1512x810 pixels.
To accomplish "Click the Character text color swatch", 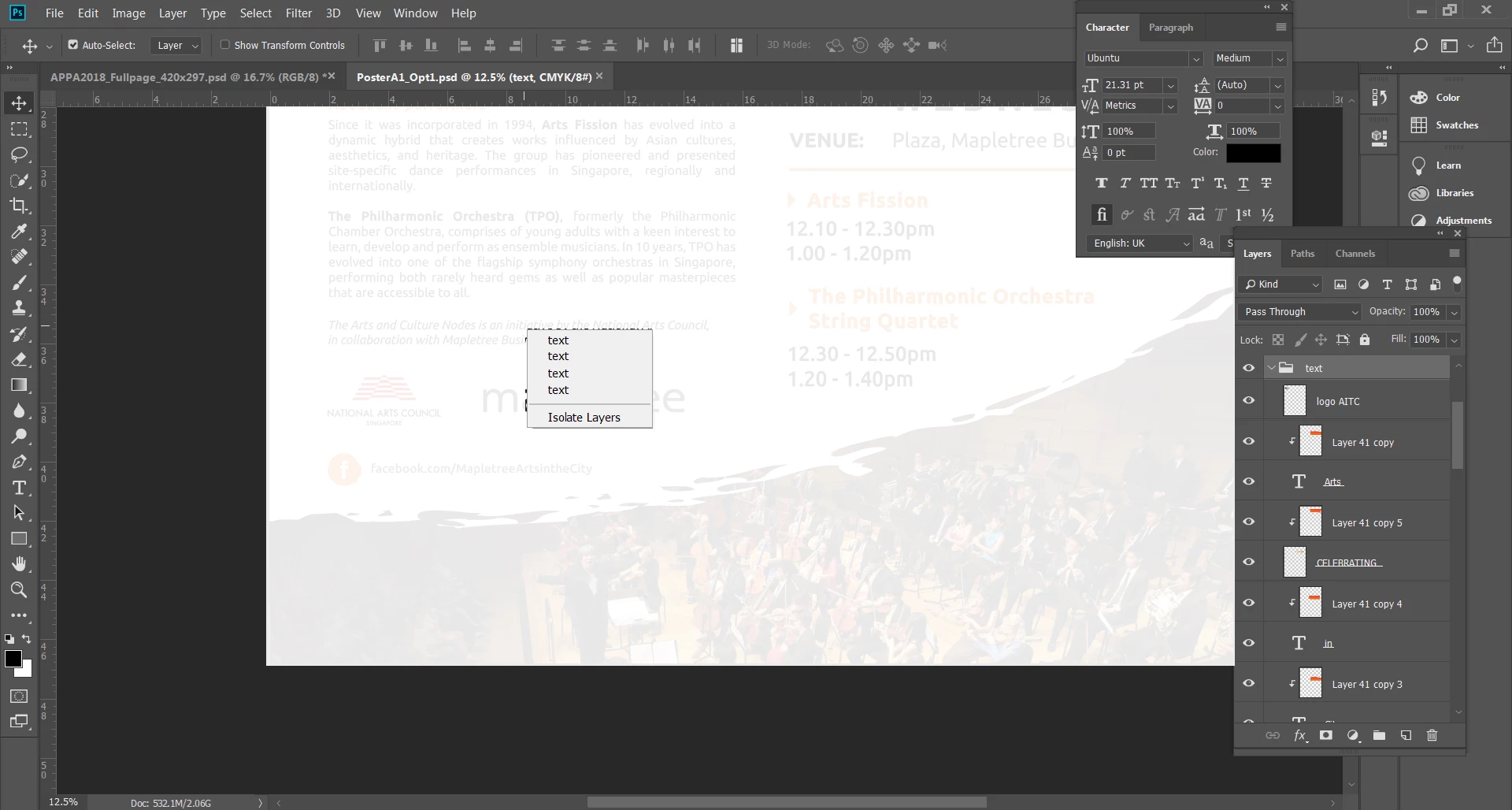I will (x=1253, y=153).
